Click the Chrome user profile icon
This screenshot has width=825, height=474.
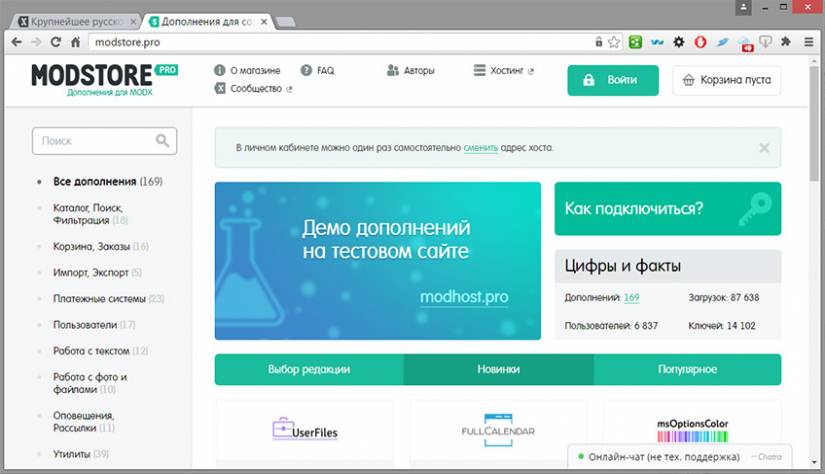pyautogui.click(x=743, y=7)
